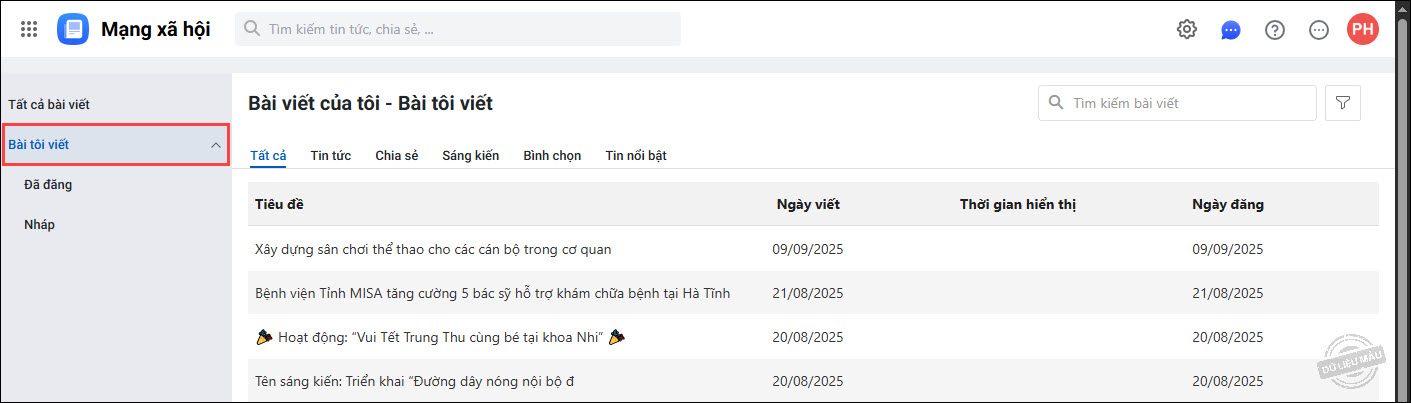Image resolution: width=1411 pixels, height=403 pixels.
Task: Select Tất cả bài viết in sidebar
Action: pos(55,104)
